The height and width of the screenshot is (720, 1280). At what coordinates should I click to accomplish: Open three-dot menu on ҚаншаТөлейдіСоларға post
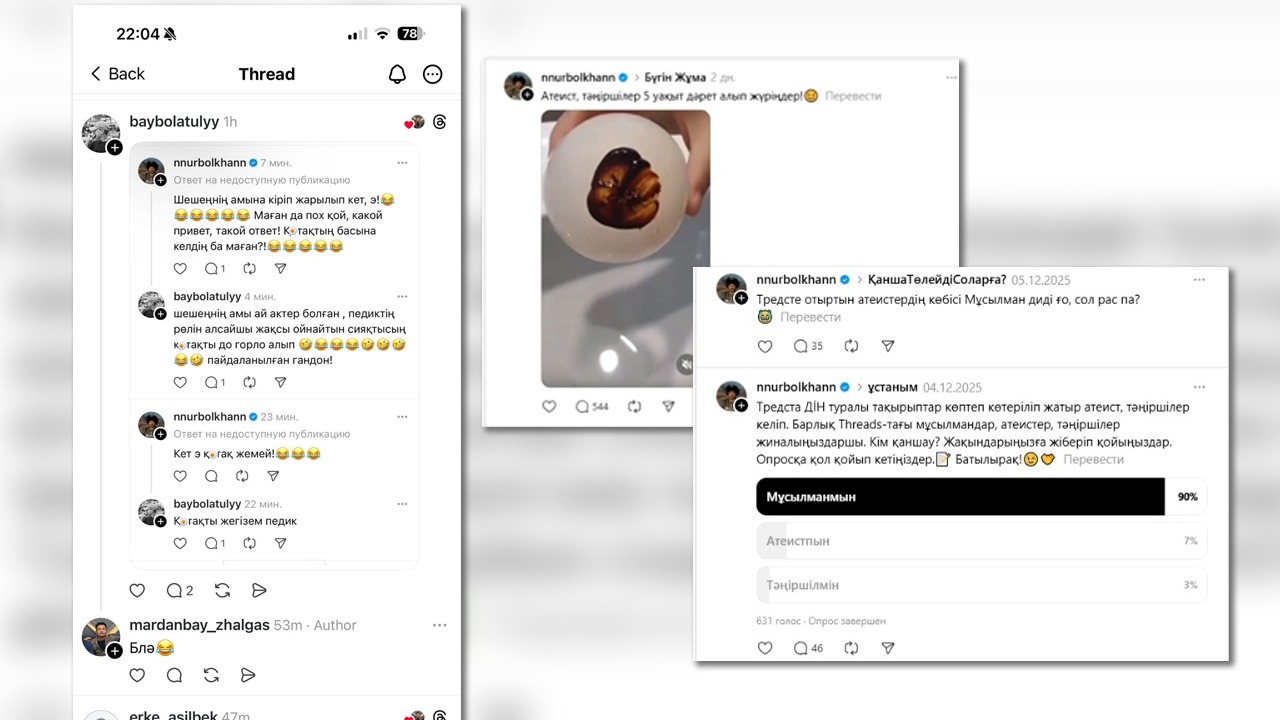pos(1197,280)
